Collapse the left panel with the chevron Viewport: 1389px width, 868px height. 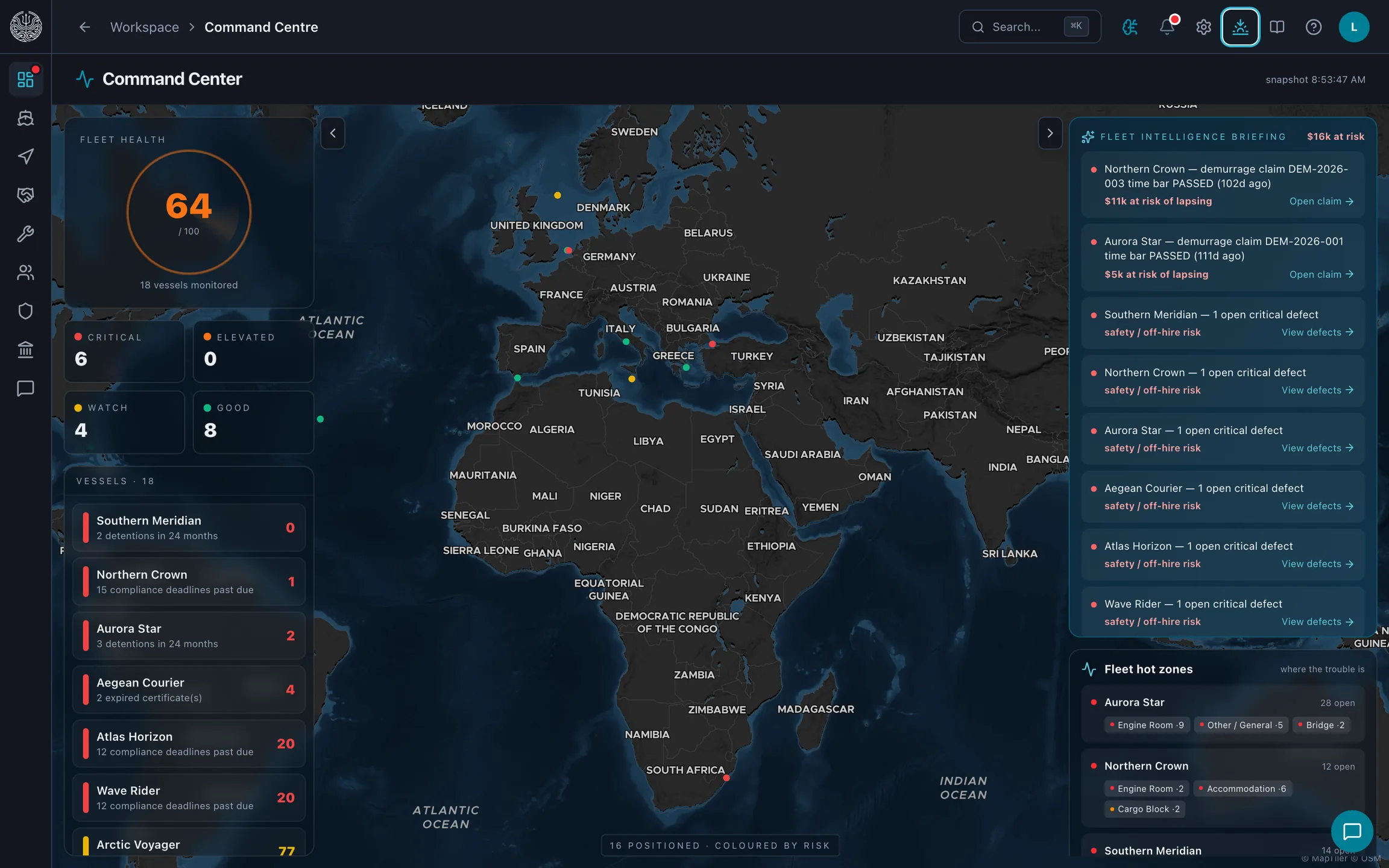[x=333, y=133]
